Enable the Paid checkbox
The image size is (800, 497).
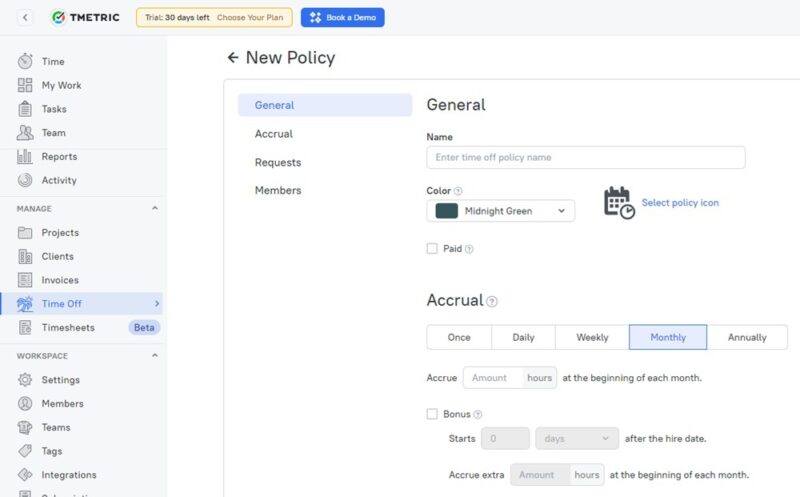click(432, 249)
